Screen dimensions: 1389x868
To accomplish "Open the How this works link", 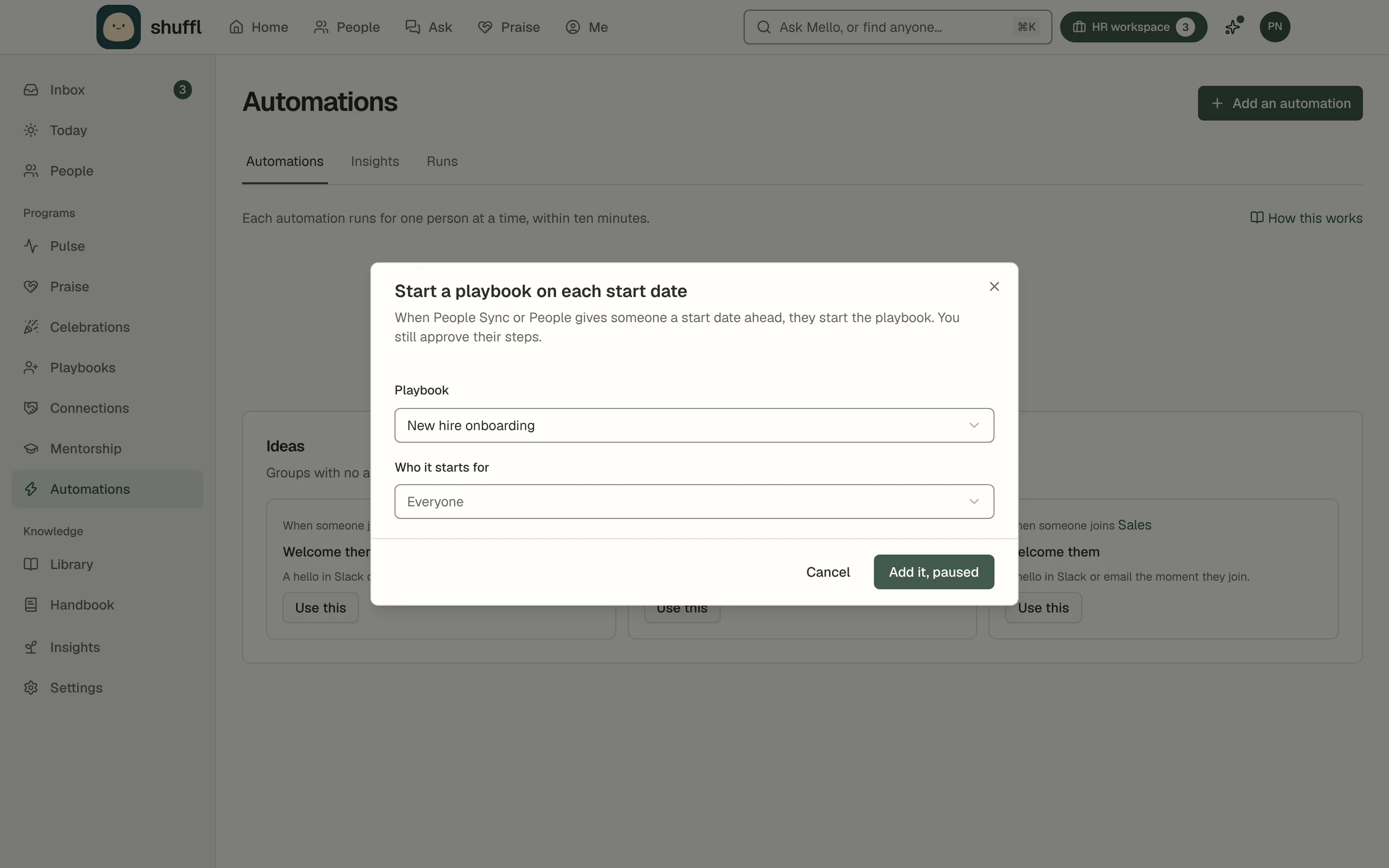I will point(1307,218).
